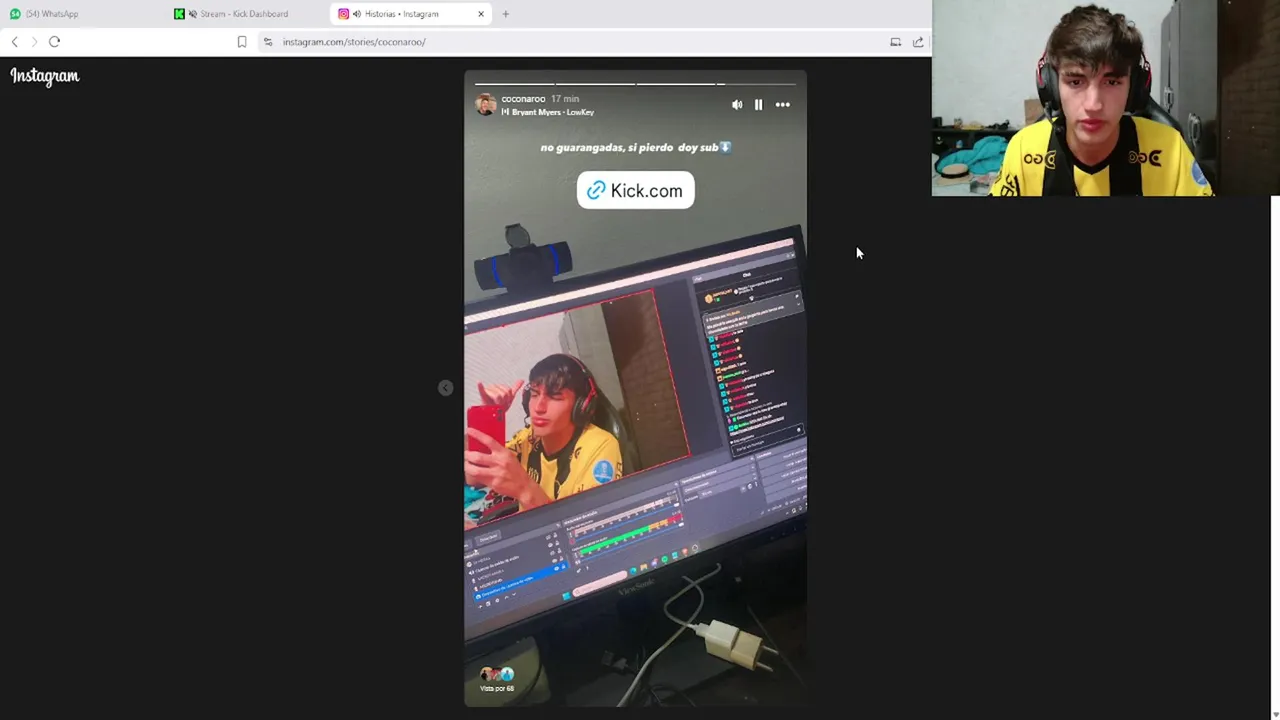
Task: Bookmark this page
Action: pyautogui.click(x=242, y=42)
